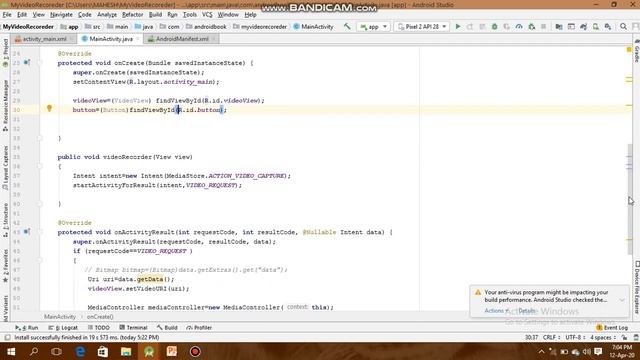Open the Refactor menu
The width and height of the screenshot is (640, 360).
tap(132, 14)
